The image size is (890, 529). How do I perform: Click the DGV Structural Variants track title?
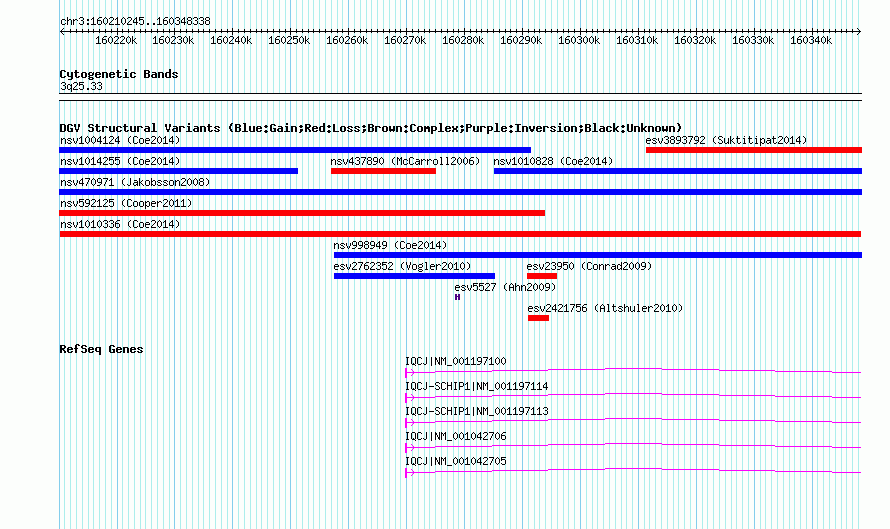[371, 128]
